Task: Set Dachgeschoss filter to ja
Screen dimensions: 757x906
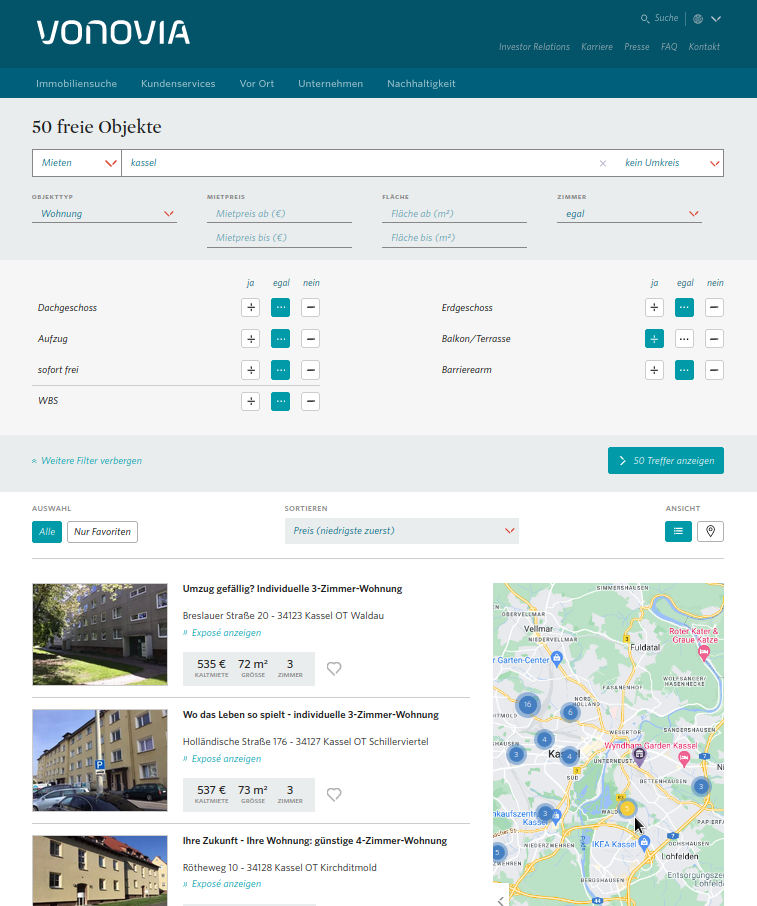Action: pyautogui.click(x=250, y=308)
